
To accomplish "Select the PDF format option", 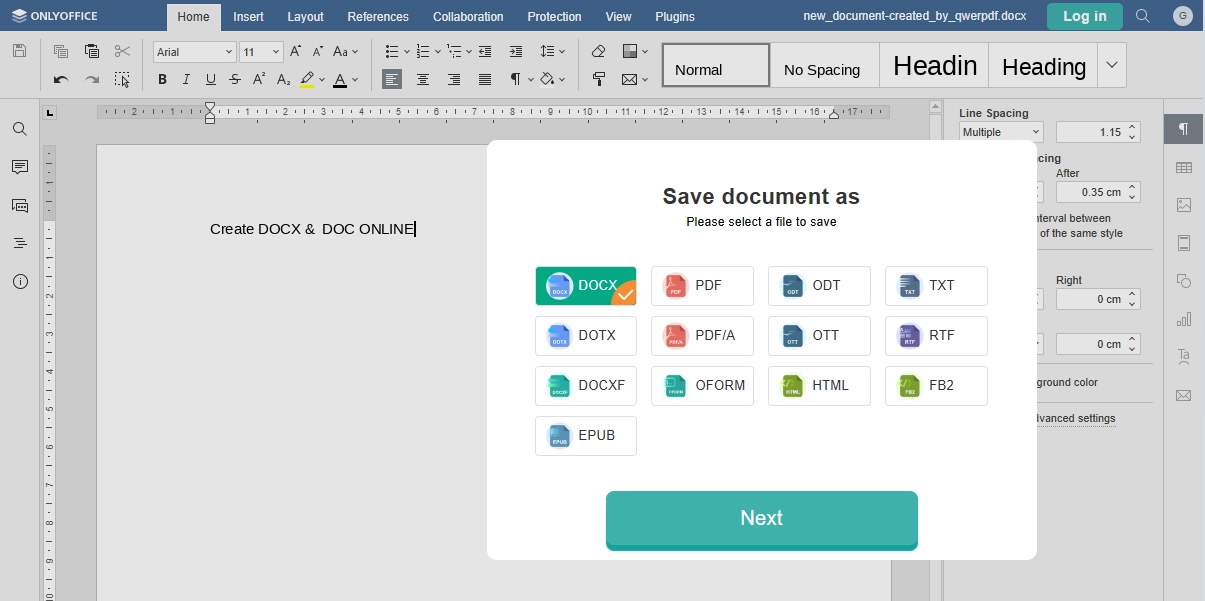I will pyautogui.click(x=702, y=286).
